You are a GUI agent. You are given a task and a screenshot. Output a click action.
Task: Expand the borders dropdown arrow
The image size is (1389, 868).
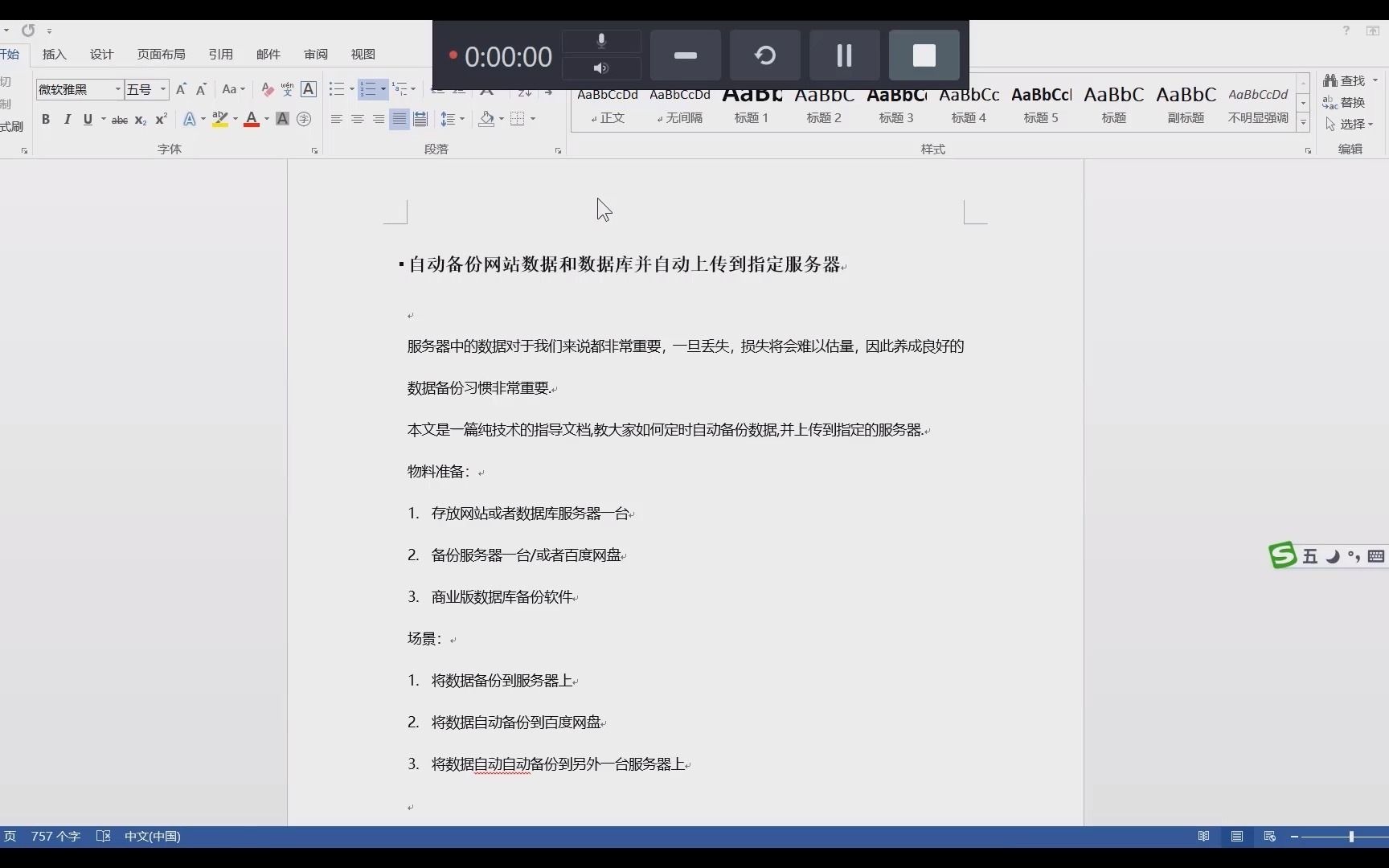[533, 119]
